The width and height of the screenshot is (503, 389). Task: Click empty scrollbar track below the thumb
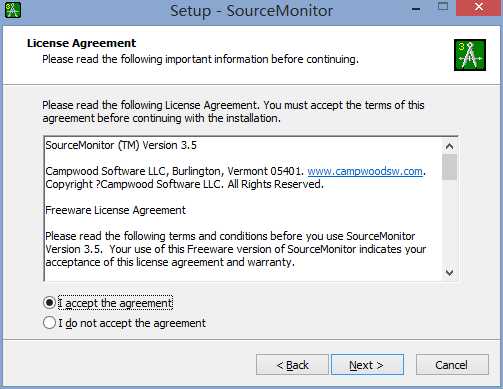click(449, 223)
